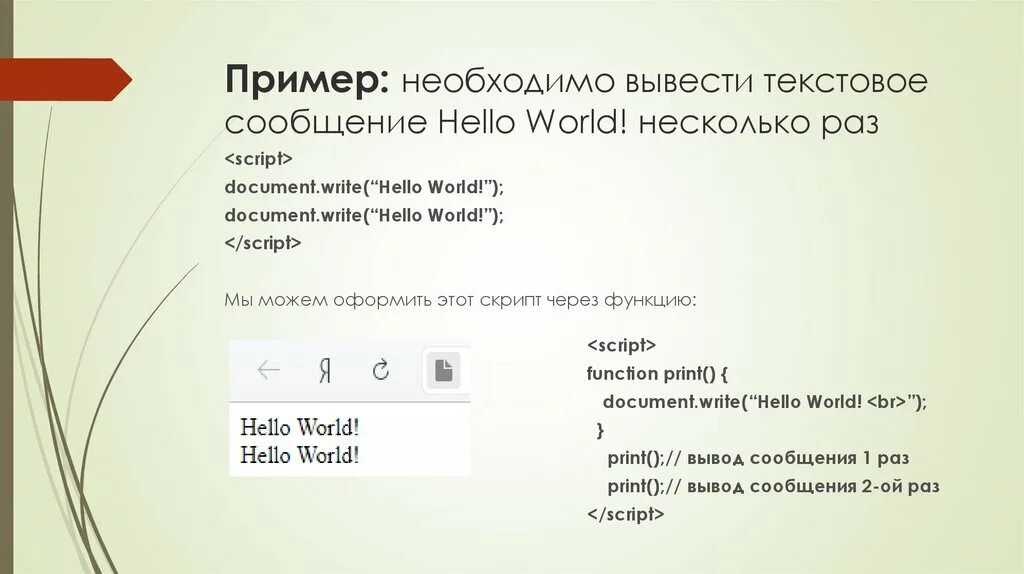Click the first opening <script> tag

click(259, 159)
